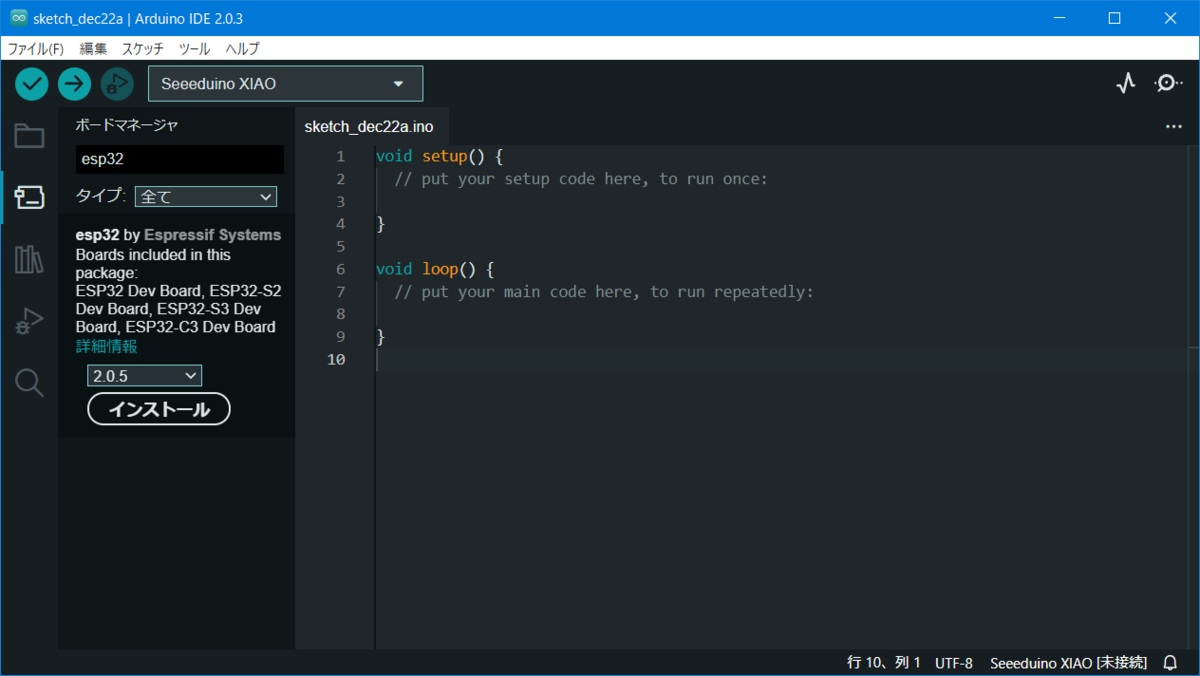Select the sketch_dec22a.ino tab

(x=369, y=127)
